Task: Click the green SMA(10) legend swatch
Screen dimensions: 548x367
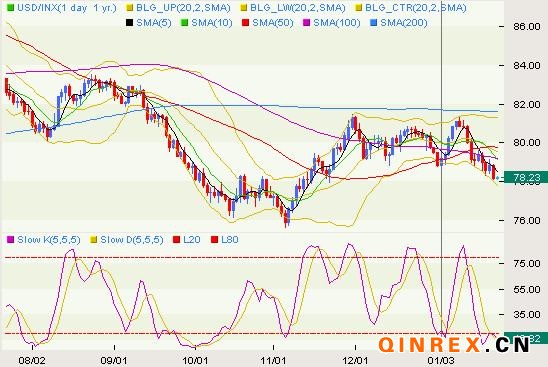Action: pos(185,23)
